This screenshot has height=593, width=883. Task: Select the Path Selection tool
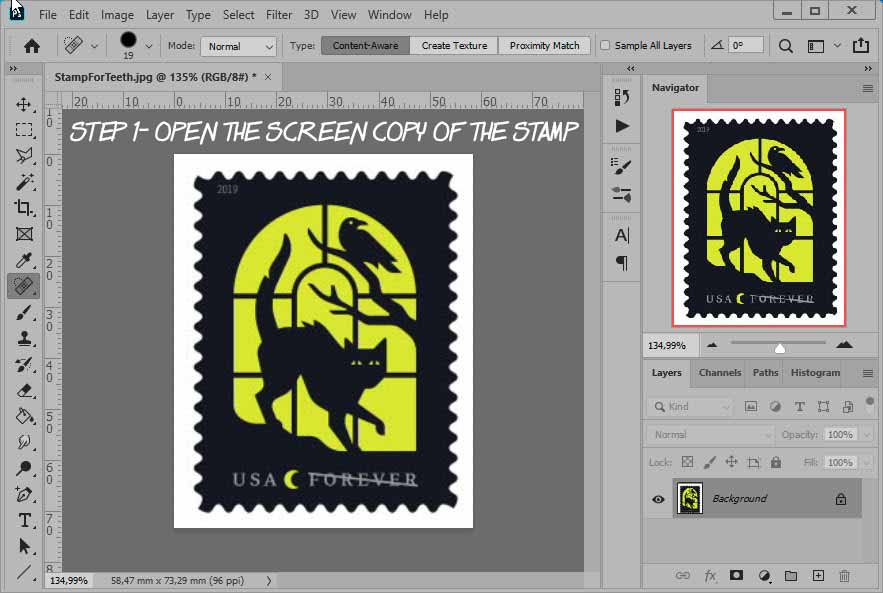click(24, 546)
